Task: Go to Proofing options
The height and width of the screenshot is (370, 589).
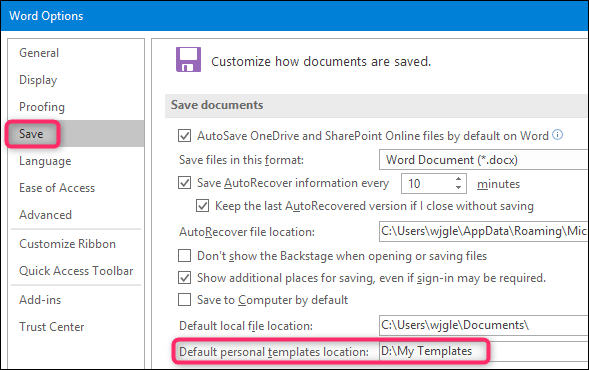Action: 42,107
